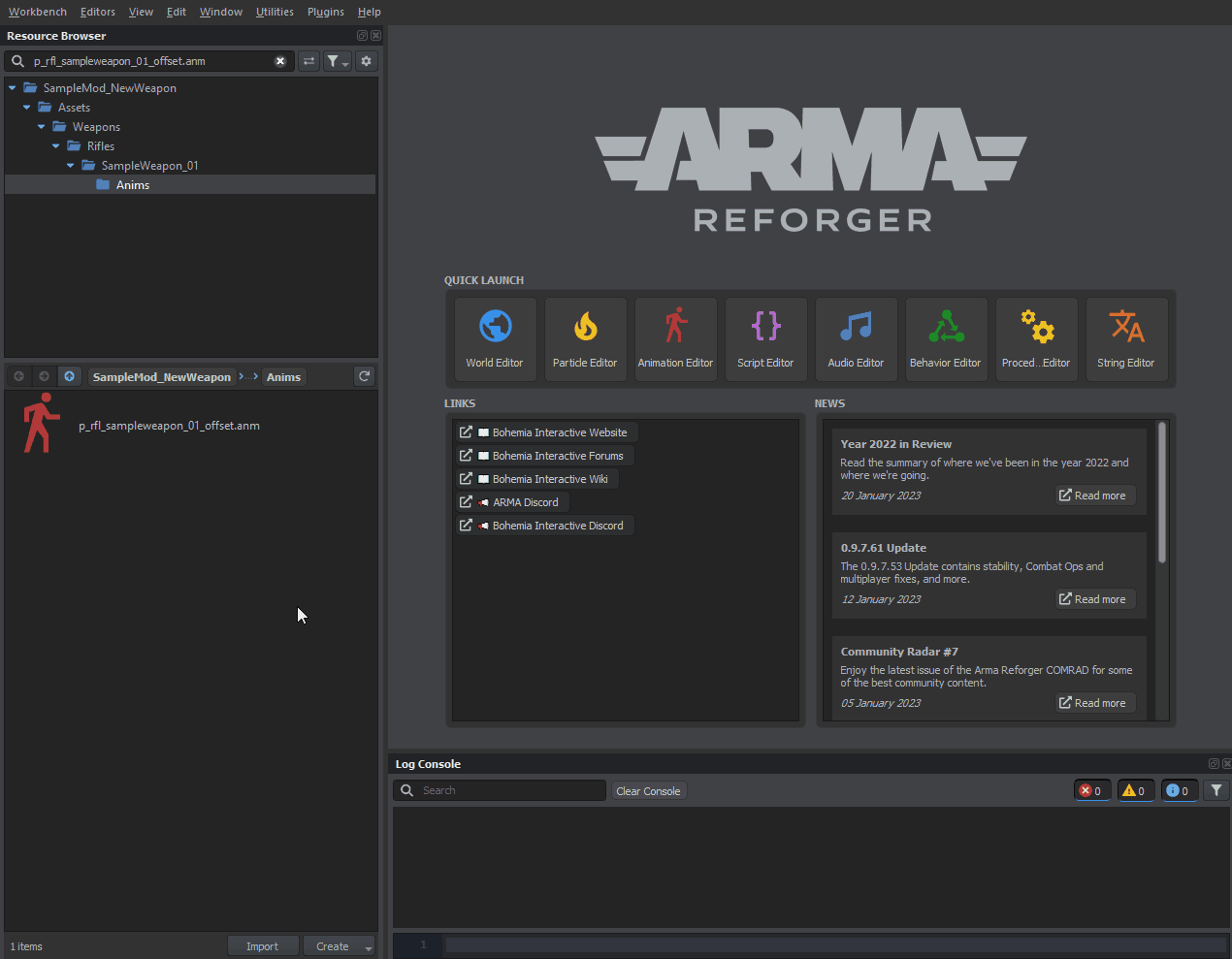
Task: Open the Behavior Editor
Action: pos(946,339)
